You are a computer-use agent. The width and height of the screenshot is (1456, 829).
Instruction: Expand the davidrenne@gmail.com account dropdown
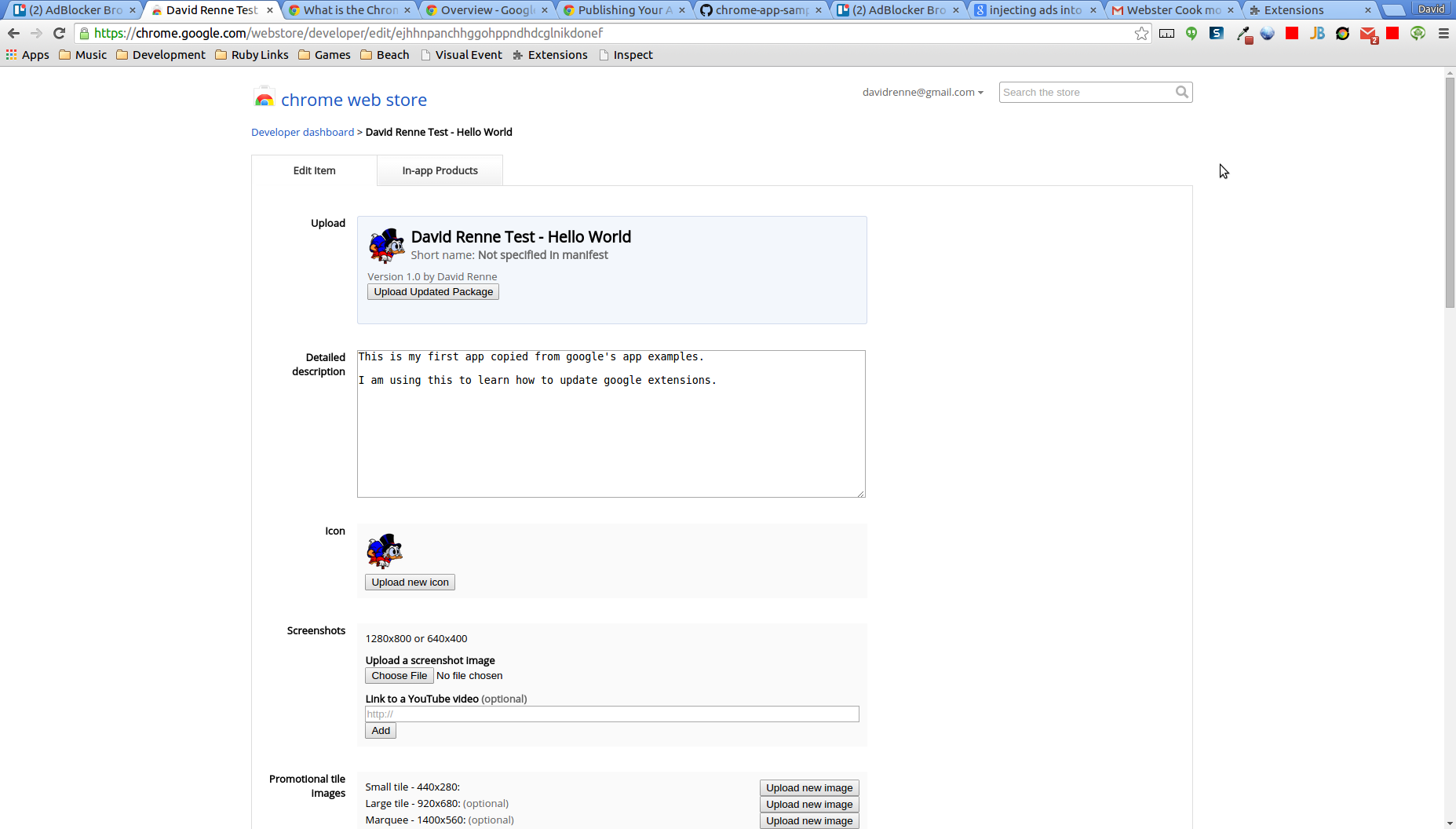point(922,92)
